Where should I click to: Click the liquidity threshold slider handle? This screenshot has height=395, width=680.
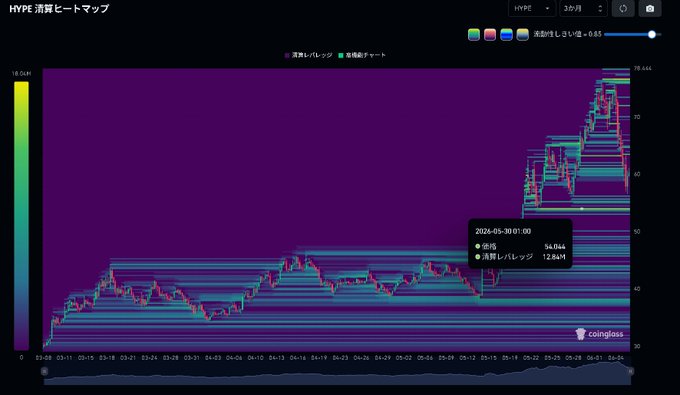point(651,34)
